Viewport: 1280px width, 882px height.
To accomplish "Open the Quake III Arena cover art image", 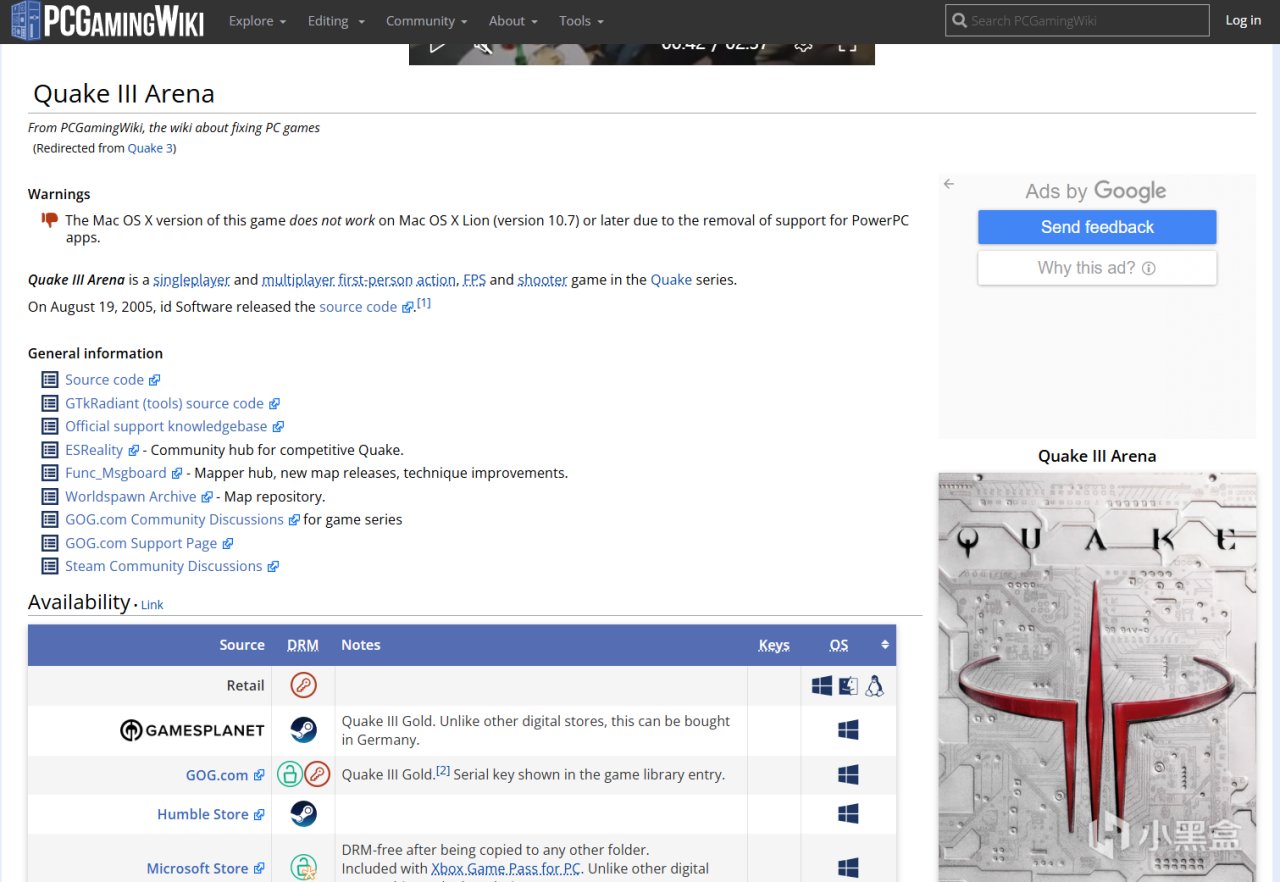I will click(x=1097, y=677).
